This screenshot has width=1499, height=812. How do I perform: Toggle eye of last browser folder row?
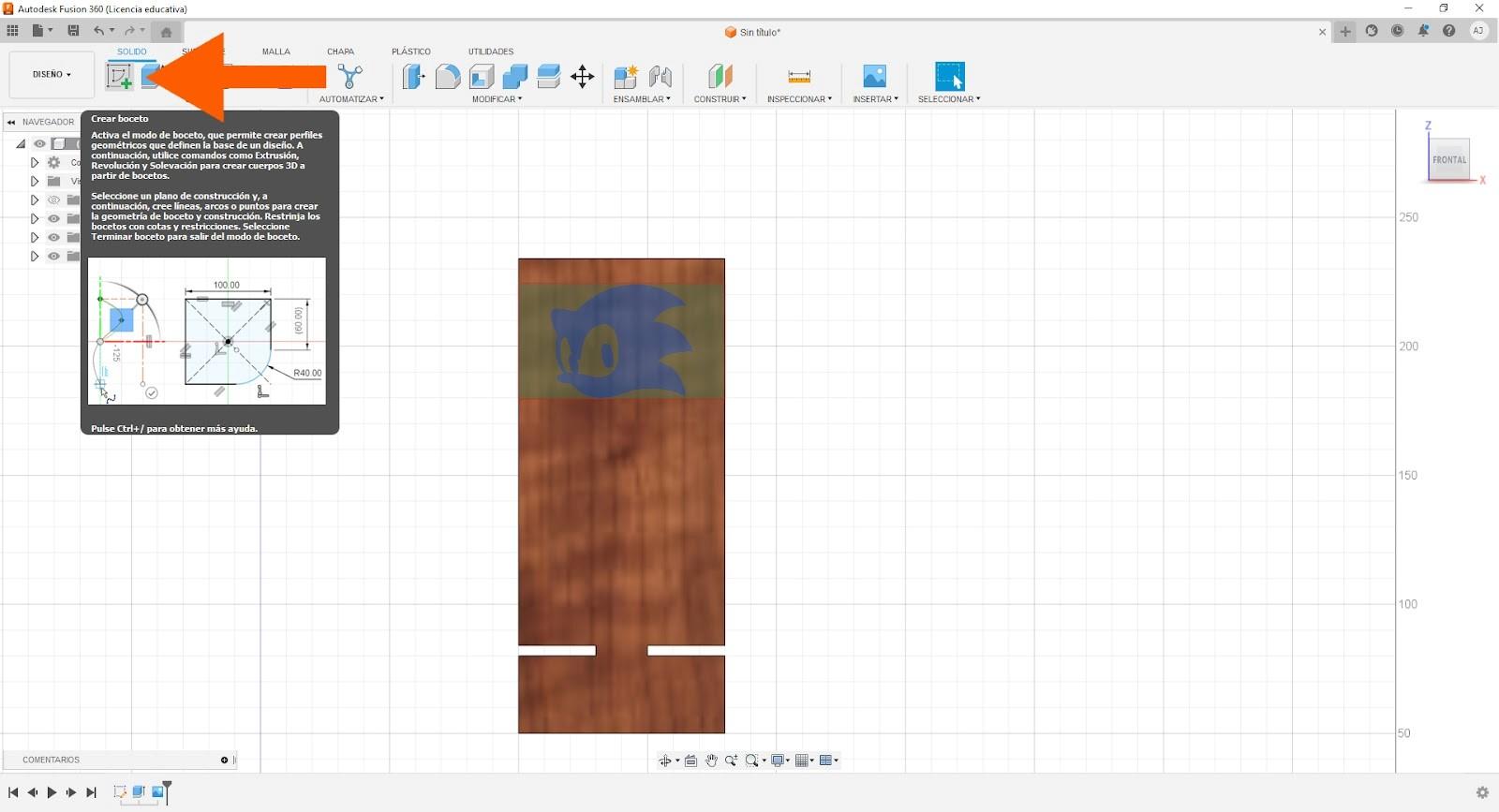(x=53, y=256)
